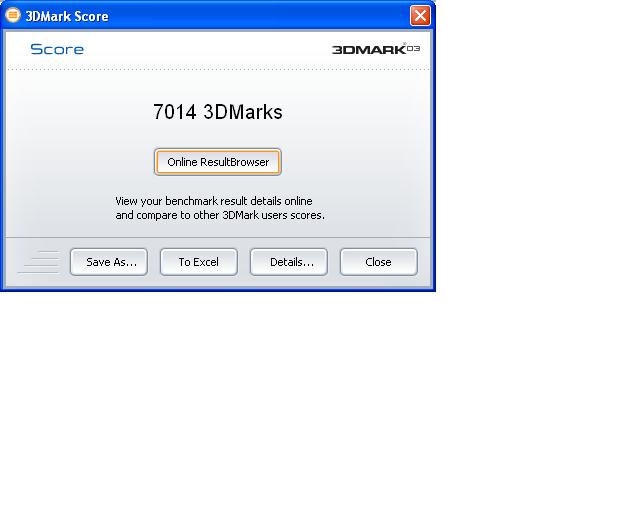Image resolution: width=640 pixels, height=512 pixels.
Task: Click "View your benchmark result details online" text
Action: tap(214, 201)
